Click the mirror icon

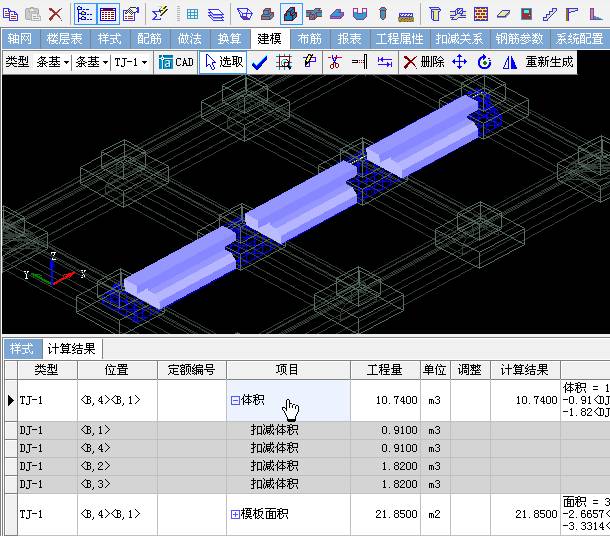(x=509, y=62)
